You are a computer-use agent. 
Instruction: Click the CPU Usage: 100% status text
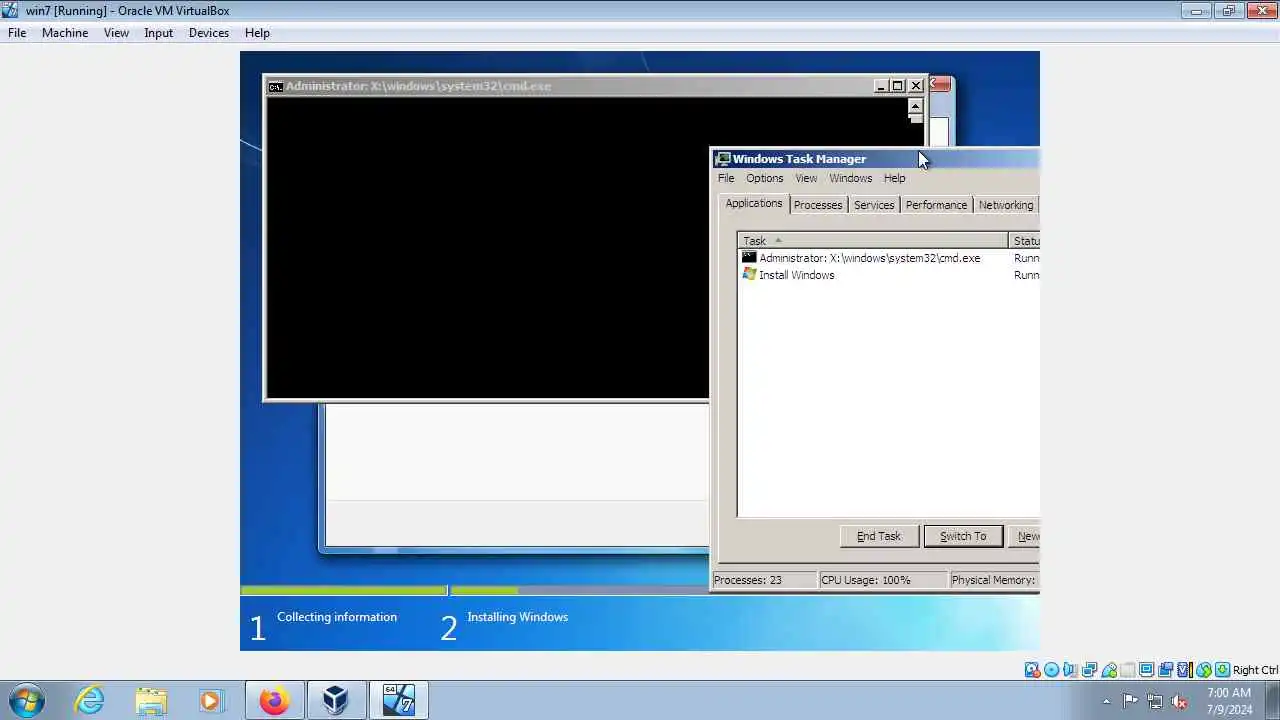[866, 580]
